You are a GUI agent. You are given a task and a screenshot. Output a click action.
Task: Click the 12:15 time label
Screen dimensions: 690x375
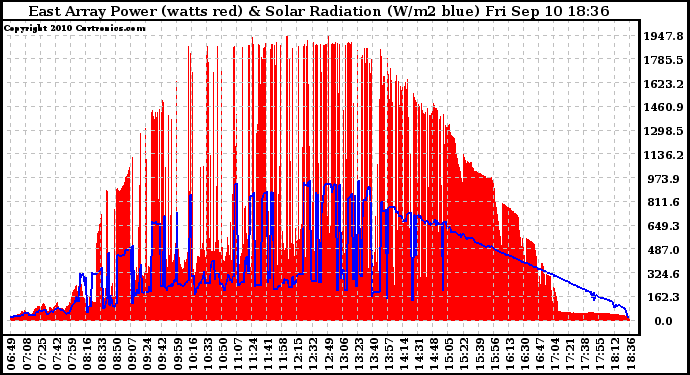point(297,354)
